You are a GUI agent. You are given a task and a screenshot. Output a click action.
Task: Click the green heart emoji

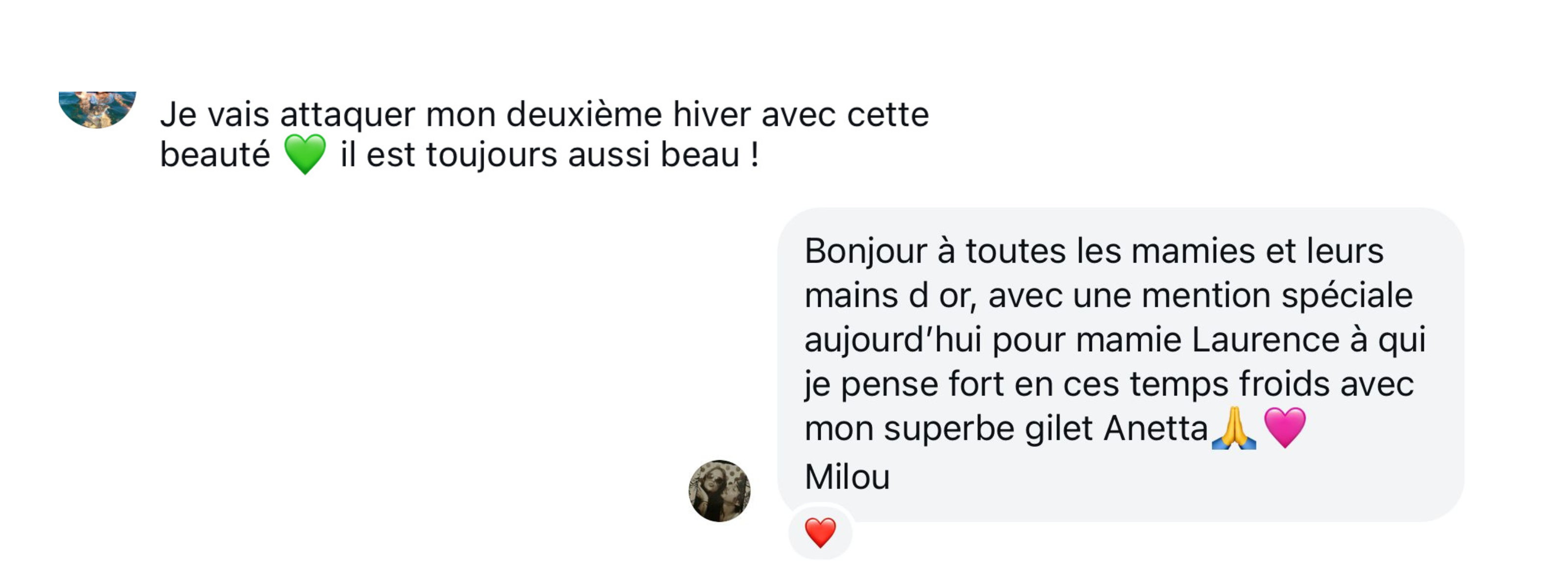click(x=305, y=155)
